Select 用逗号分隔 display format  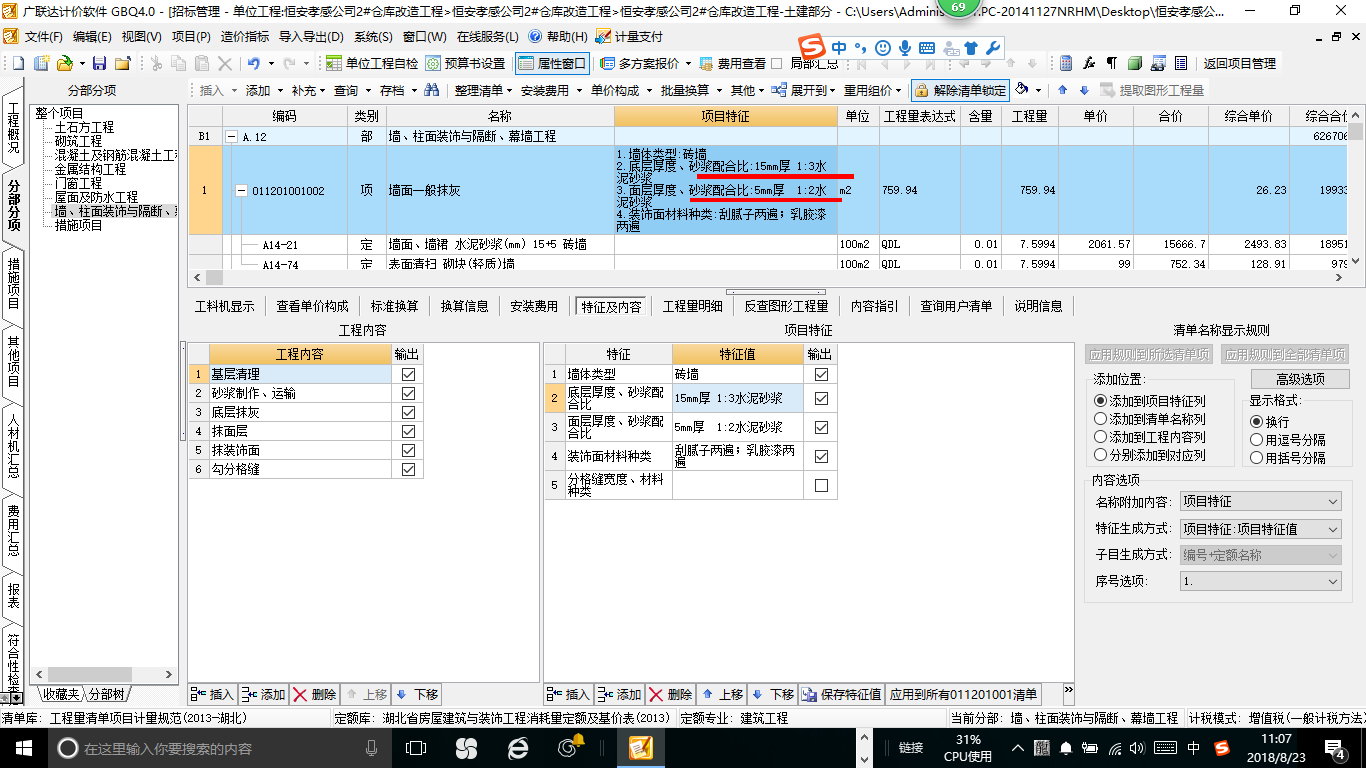[1289, 439]
